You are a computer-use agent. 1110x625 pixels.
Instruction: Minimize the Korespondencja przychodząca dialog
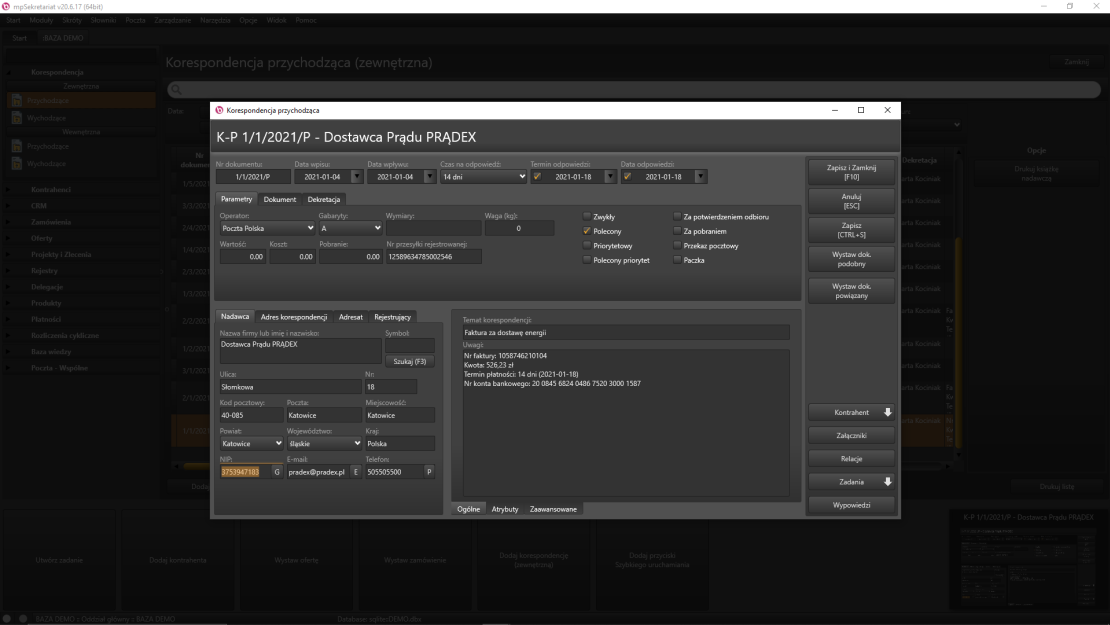pyautogui.click(x=835, y=110)
